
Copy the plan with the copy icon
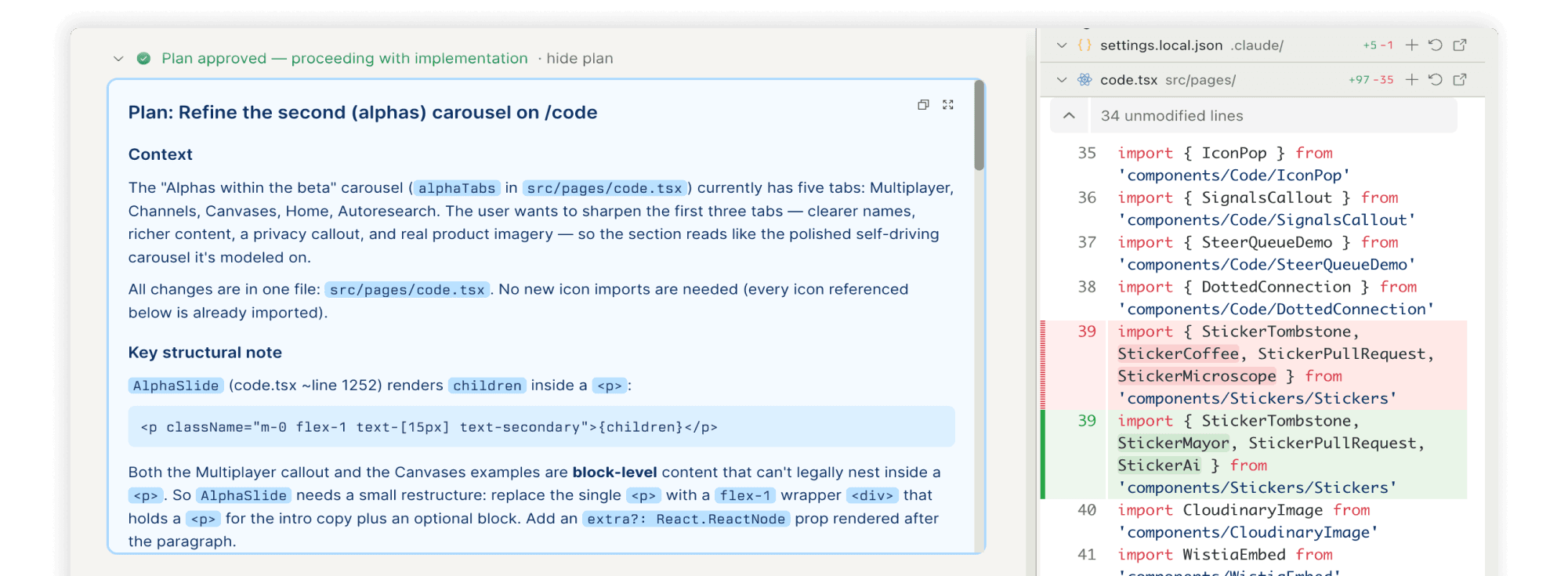(923, 104)
